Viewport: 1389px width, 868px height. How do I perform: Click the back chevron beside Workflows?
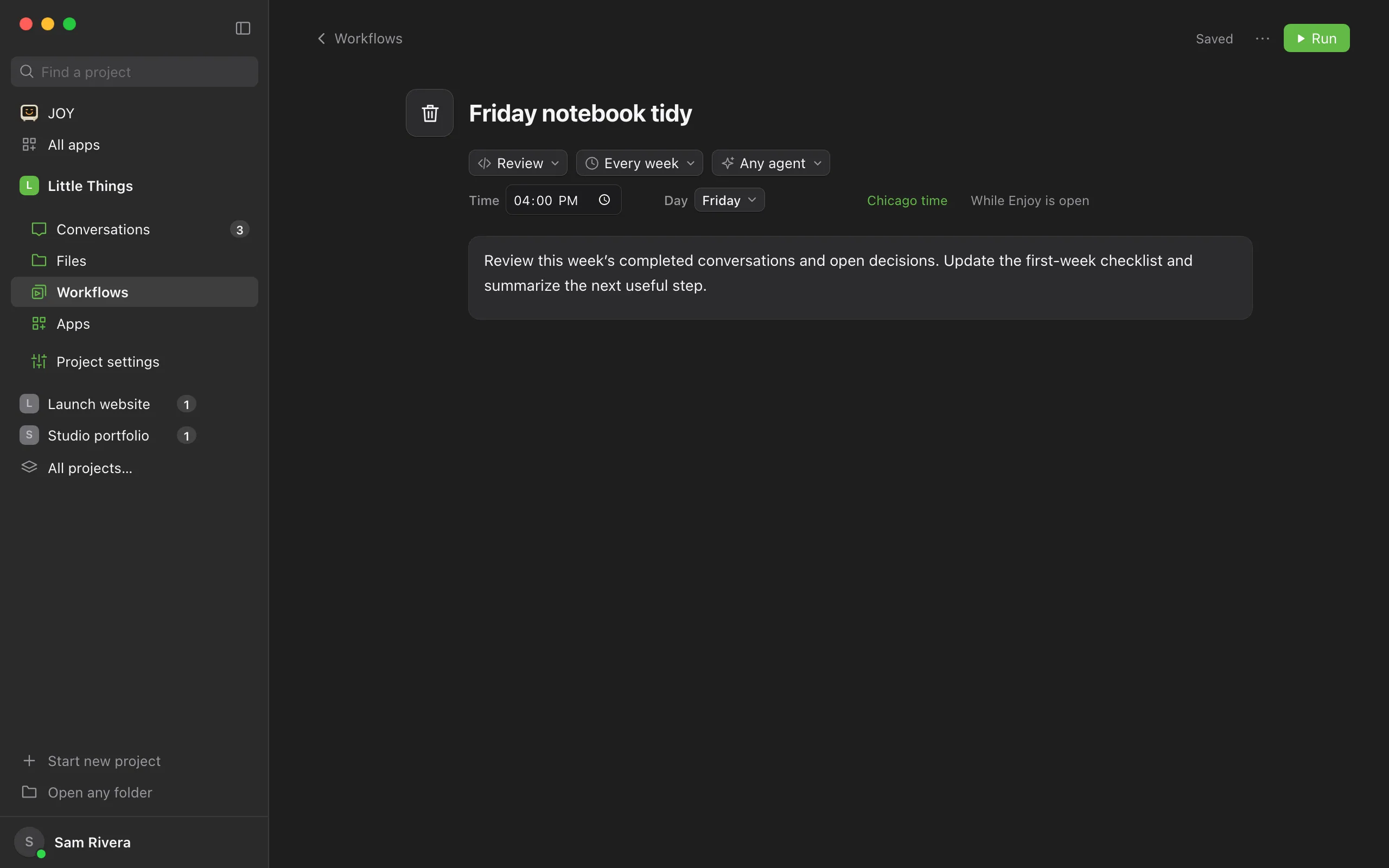click(x=321, y=39)
